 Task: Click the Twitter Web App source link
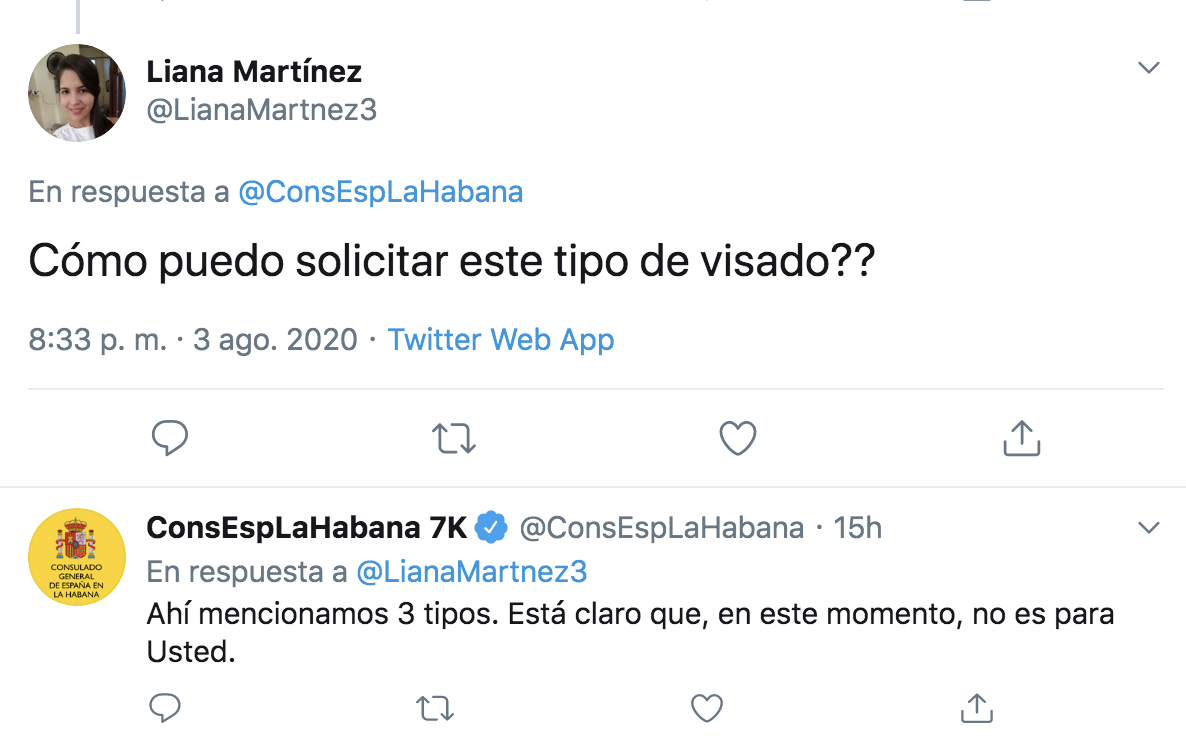pyautogui.click(x=501, y=340)
